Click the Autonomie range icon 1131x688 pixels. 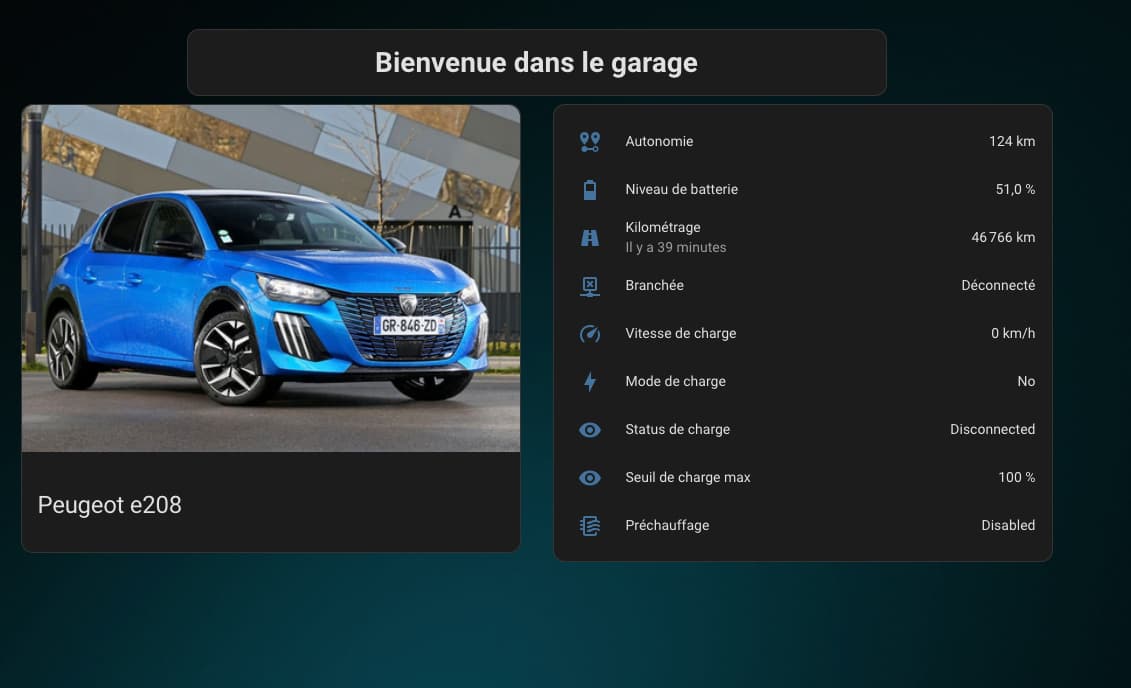coord(590,141)
